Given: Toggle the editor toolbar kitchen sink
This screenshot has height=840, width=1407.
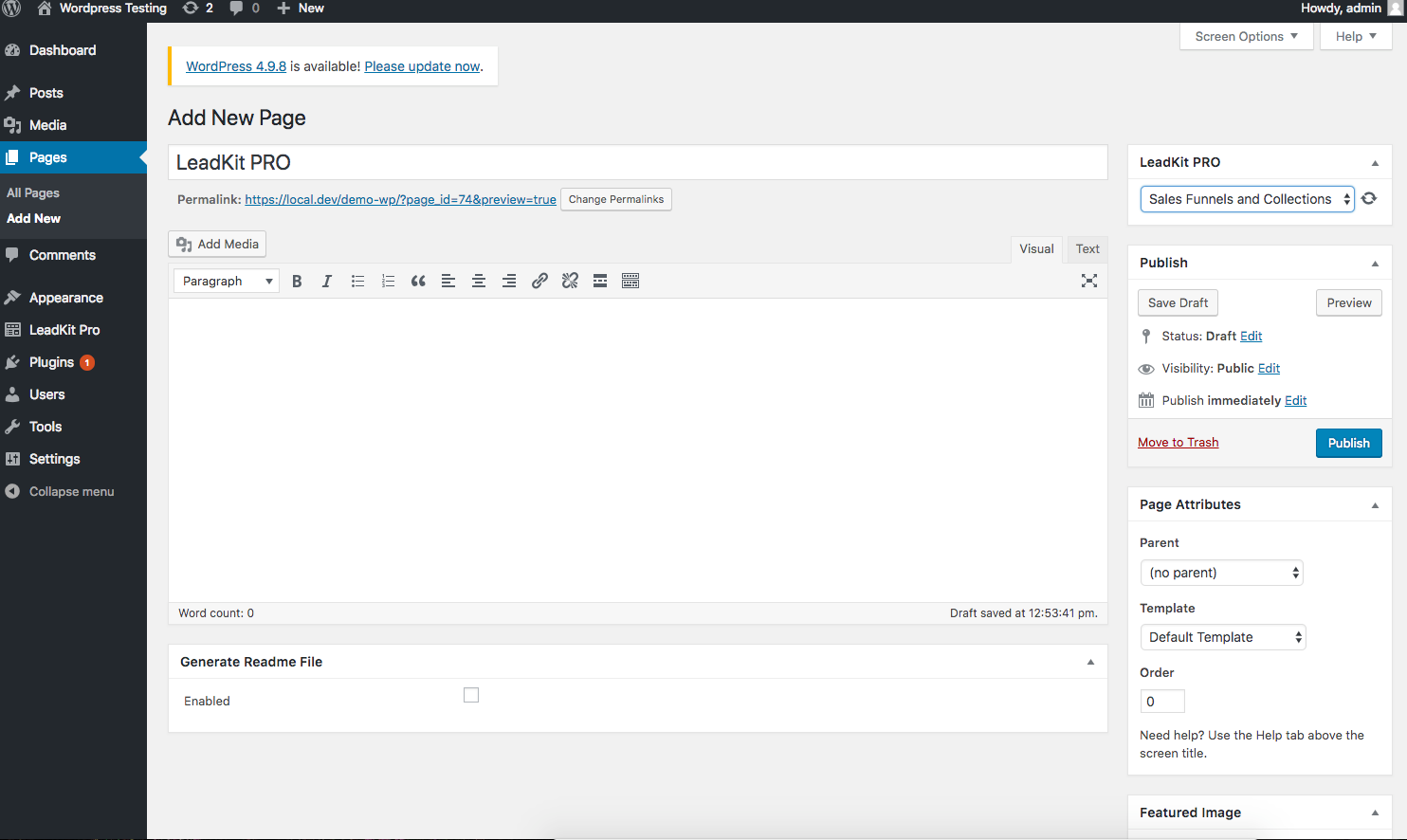Looking at the screenshot, I should [630, 281].
